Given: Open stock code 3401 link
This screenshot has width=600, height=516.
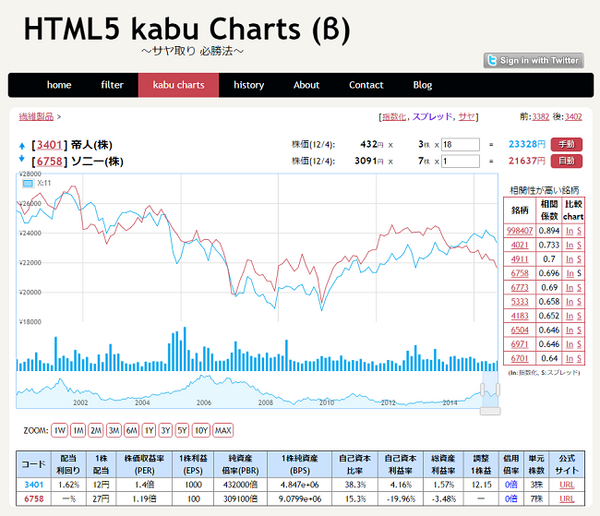Looking at the screenshot, I should pos(49,145).
